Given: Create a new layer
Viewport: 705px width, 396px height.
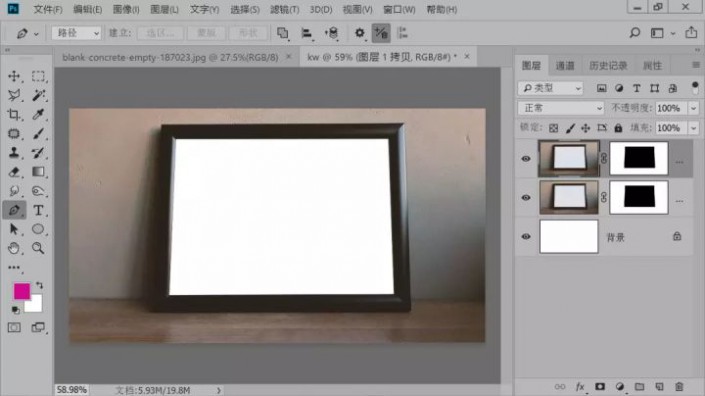Looking at the screenshot, I should (659, 387).
